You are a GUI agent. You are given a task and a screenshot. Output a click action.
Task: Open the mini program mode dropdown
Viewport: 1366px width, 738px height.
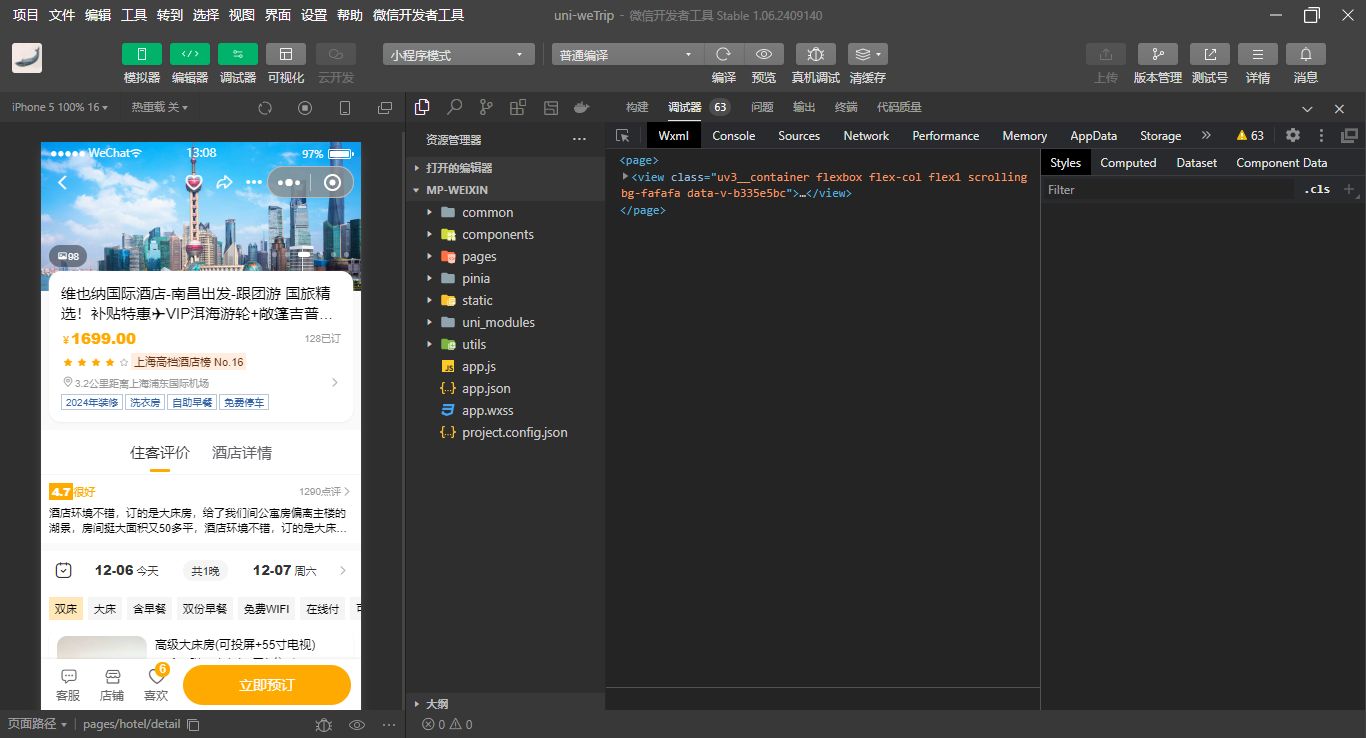point(459,55)
